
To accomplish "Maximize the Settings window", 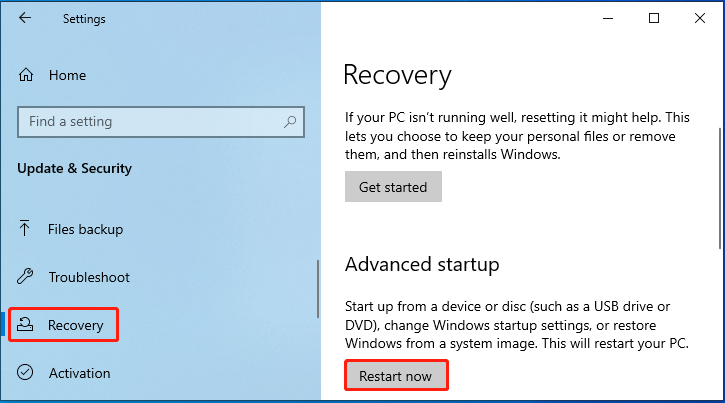I will pos(654,18).
